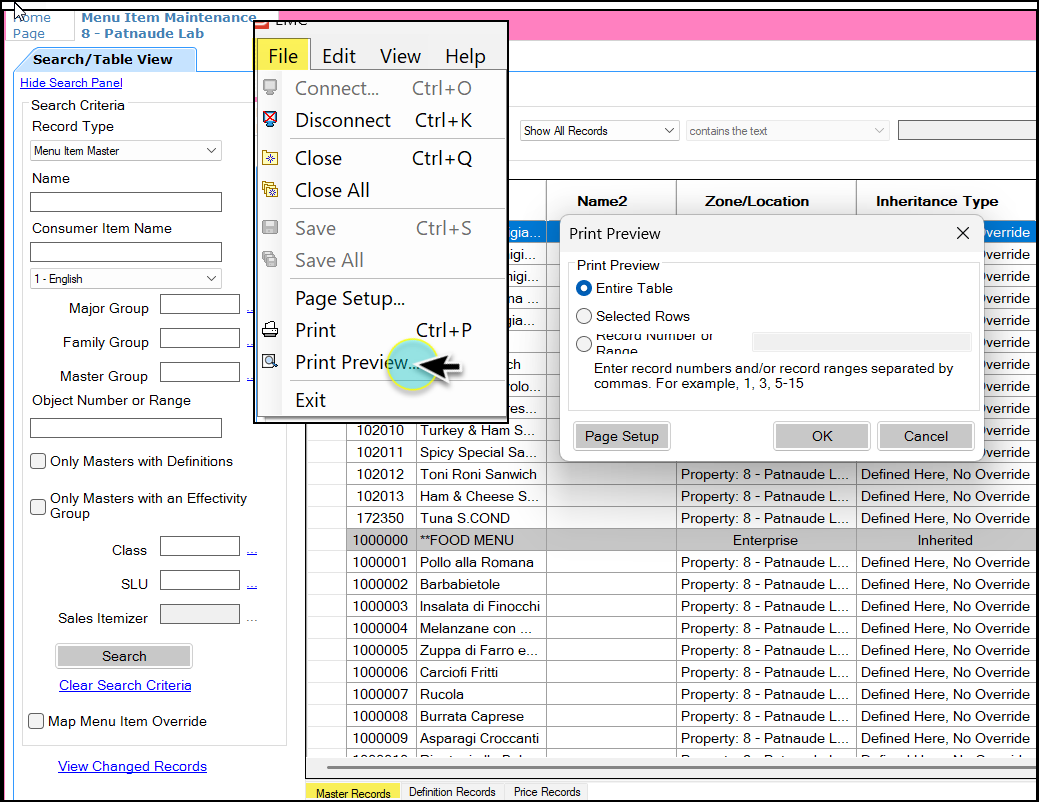The width and height of the screenshot is (1039, 802).
Task: Select the **FOOD MENU row 1000000
Action: pyautogui.click(x=672, y=540)
